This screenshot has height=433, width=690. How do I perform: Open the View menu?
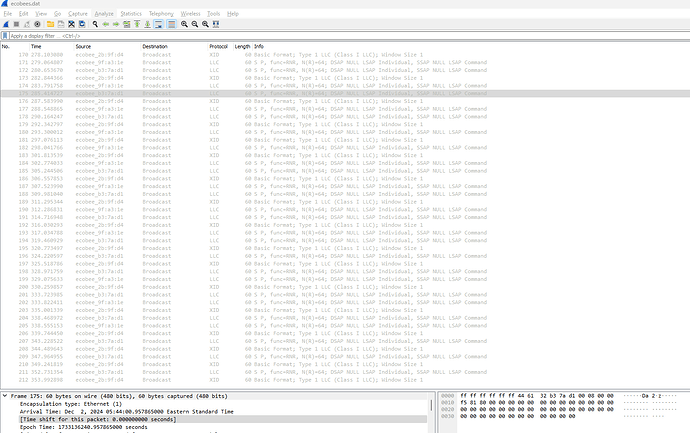(x=41, y=14)
